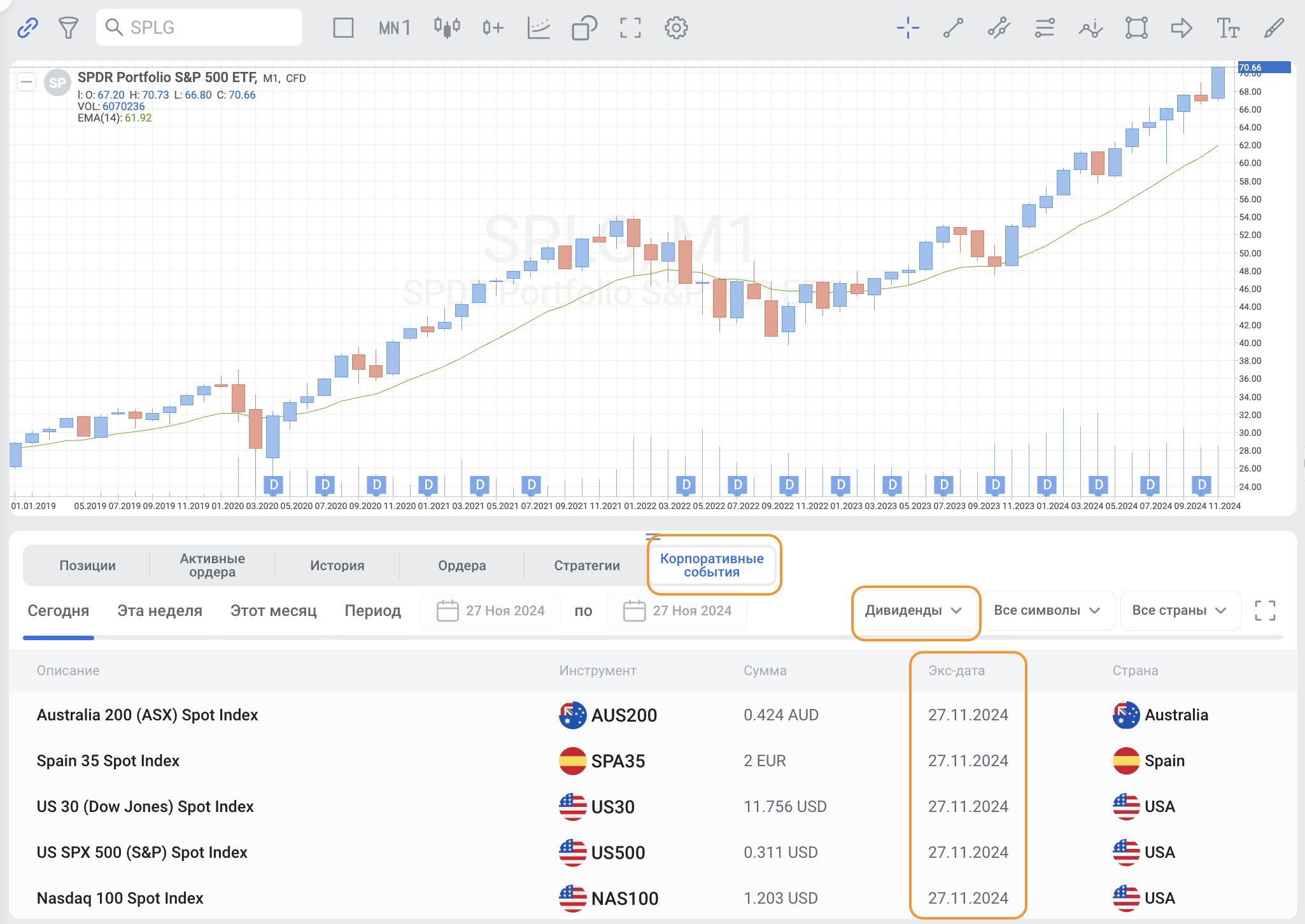This screenshot has height=924, width=1305.
Task: Select the crosshair cursor tool
Action: (908, 27)
